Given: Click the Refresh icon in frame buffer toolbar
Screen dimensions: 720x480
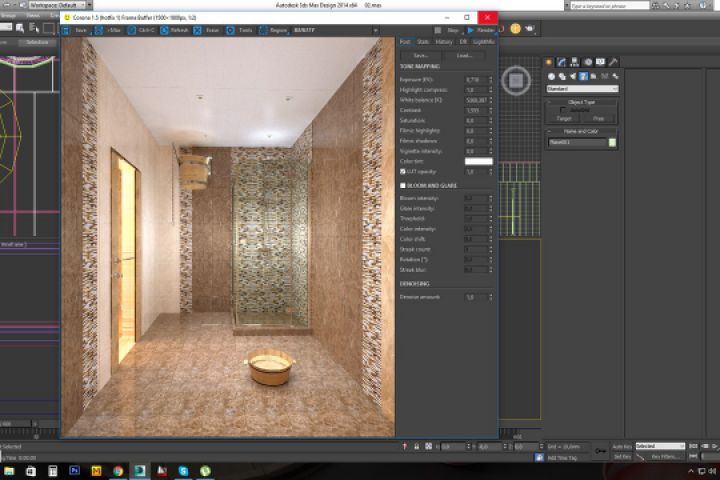Looking at the screenshot, I should 164,30.
